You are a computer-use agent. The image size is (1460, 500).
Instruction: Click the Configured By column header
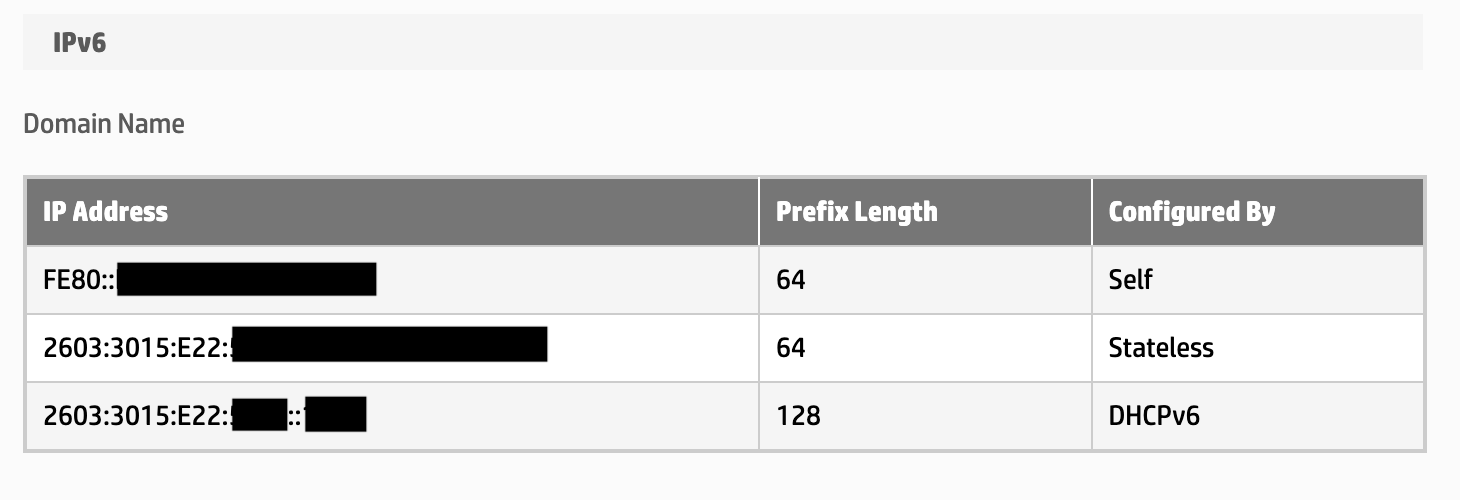pos(1192,211)
